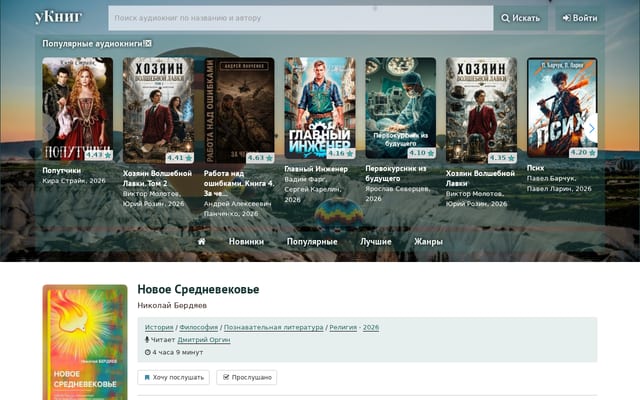Screen dimensions: 640x400
Task: Show previous books with left carousel arrow
Action: [49, 128]
